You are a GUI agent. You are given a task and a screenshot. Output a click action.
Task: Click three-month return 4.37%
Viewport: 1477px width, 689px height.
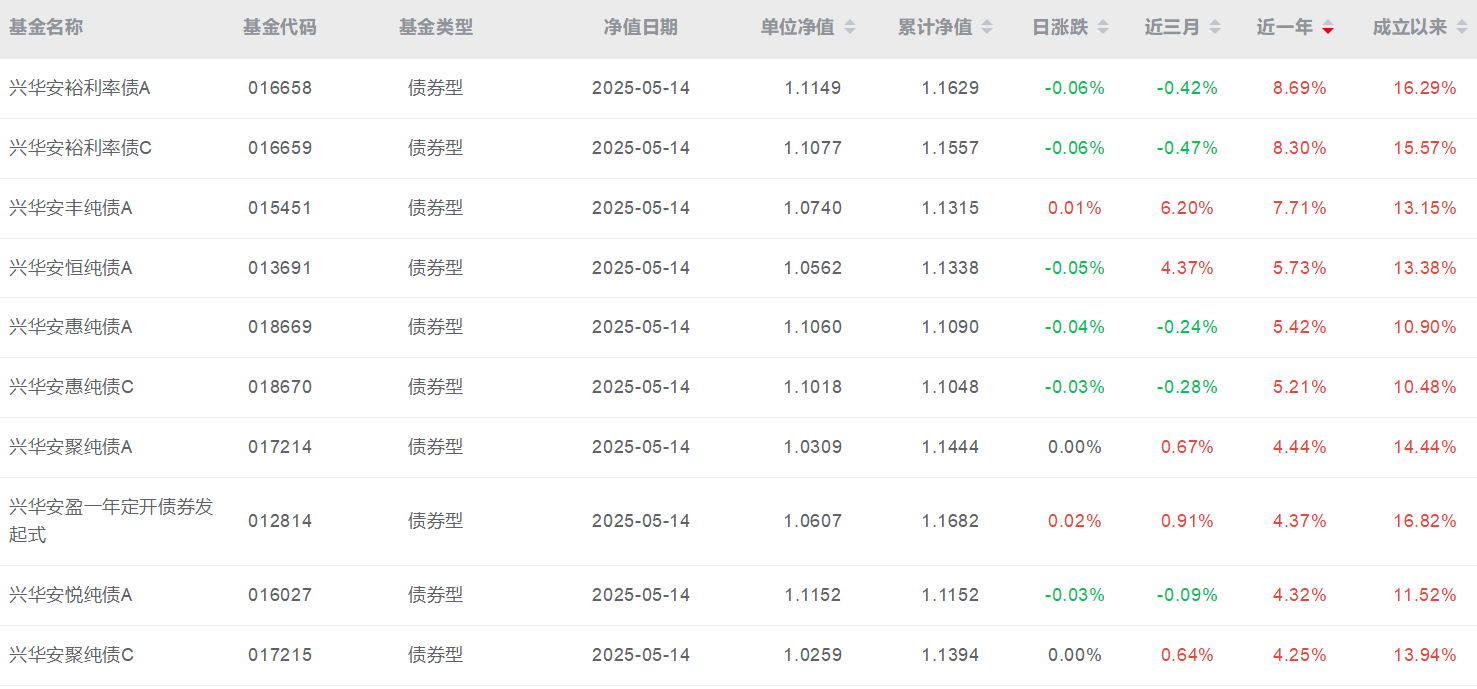point(1187,268)
